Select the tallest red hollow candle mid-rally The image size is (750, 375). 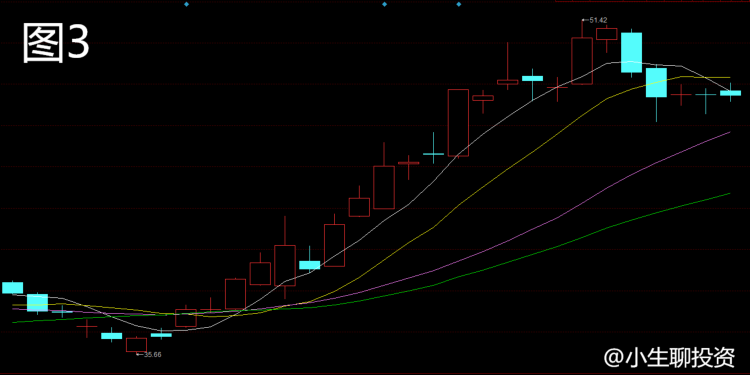(458, 122)
